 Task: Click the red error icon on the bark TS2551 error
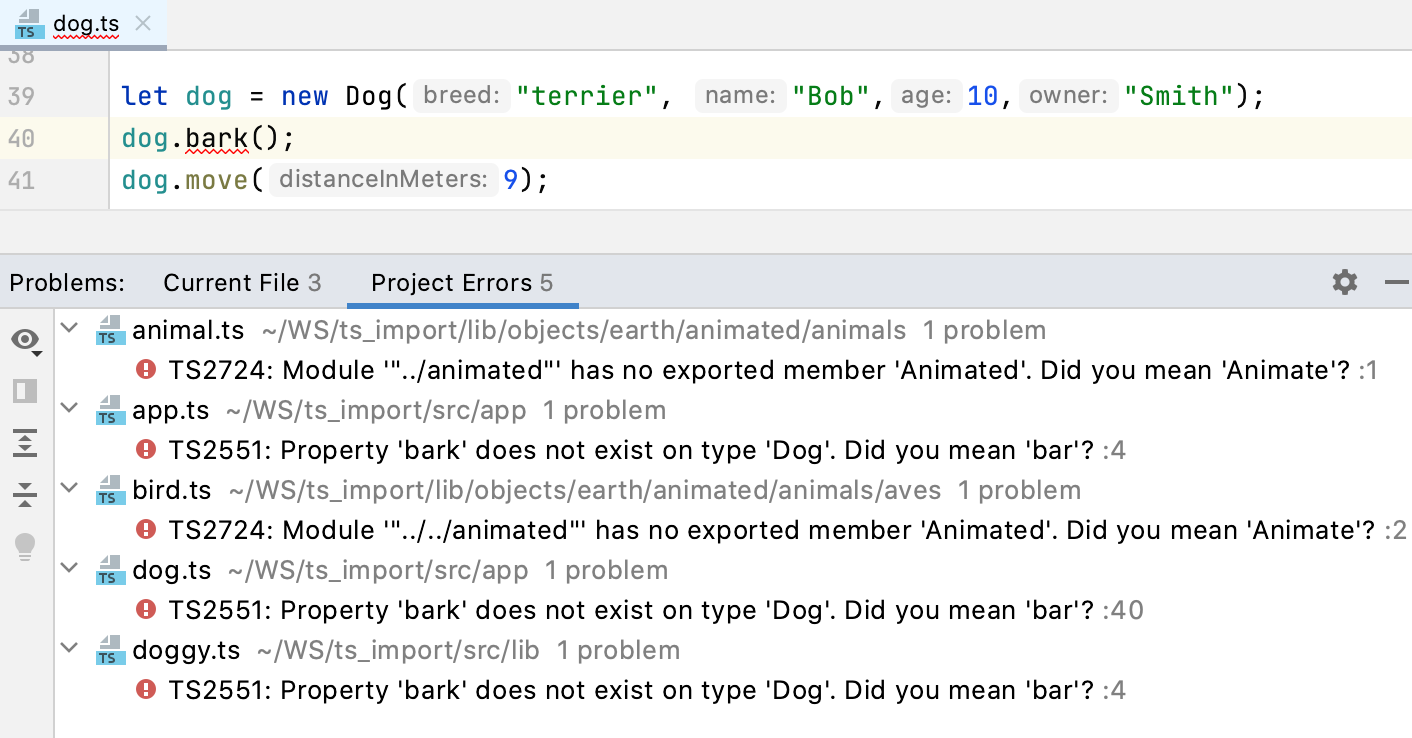(x=146, y=450)
